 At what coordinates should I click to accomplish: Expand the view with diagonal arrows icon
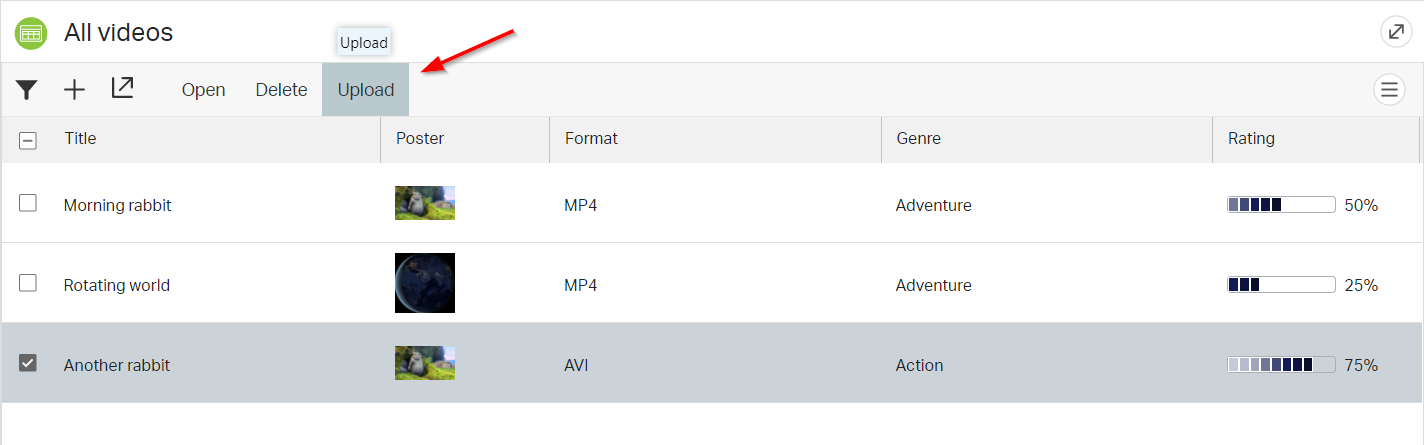[x=1396, y=32]
